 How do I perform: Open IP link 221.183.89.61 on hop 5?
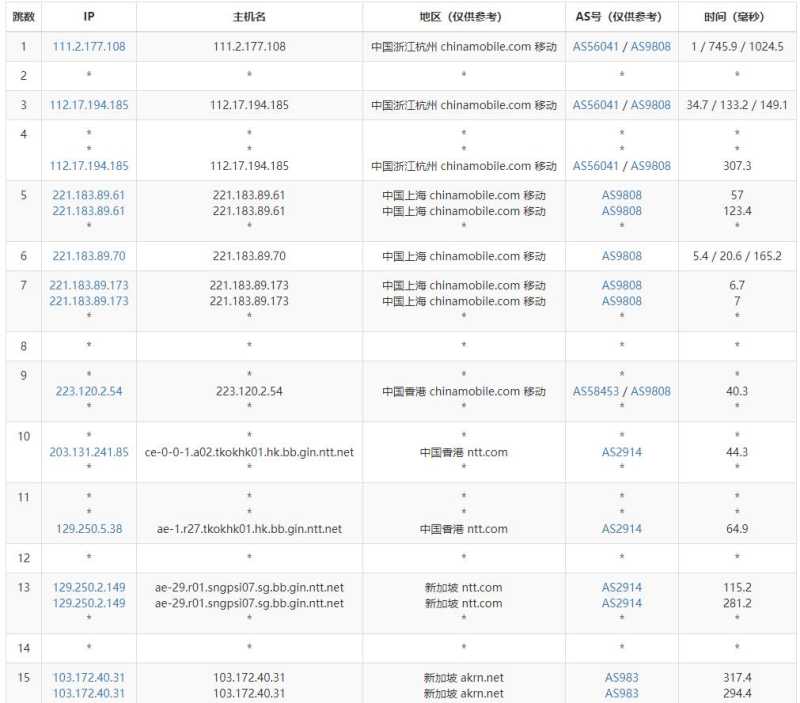tap(88, 195)
